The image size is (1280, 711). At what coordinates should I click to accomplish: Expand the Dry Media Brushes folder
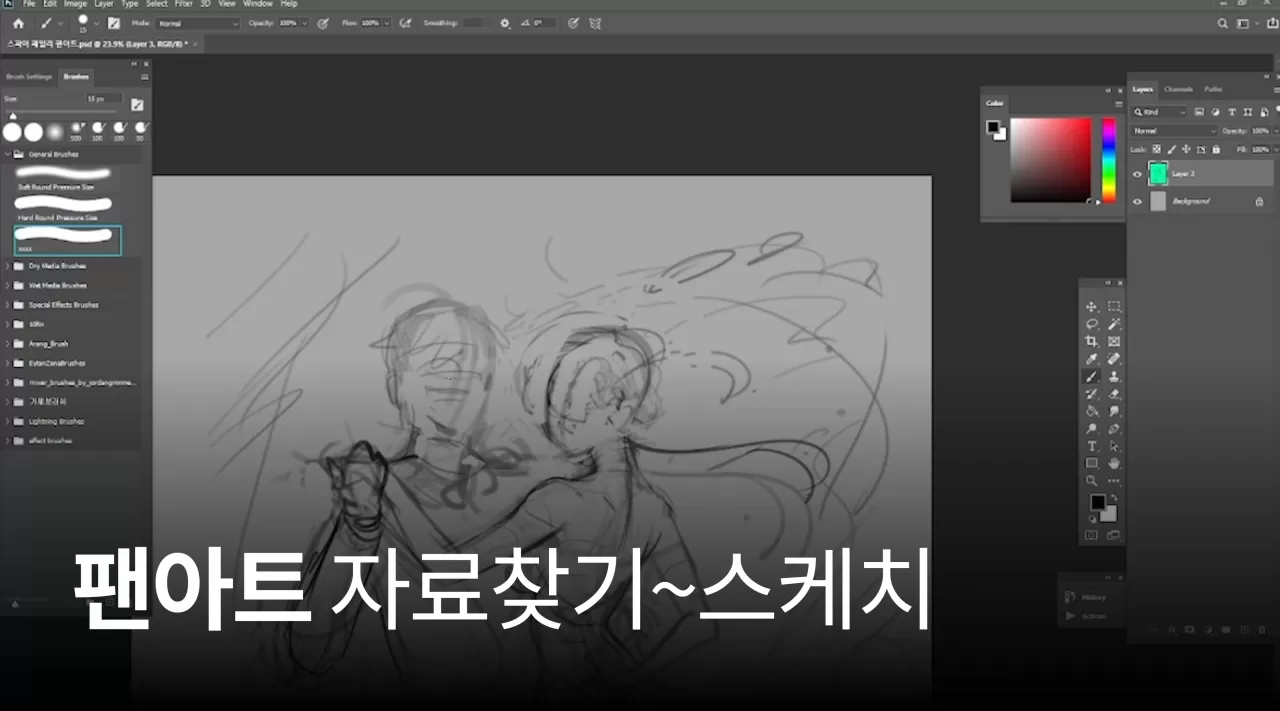[x=8, y=266]
